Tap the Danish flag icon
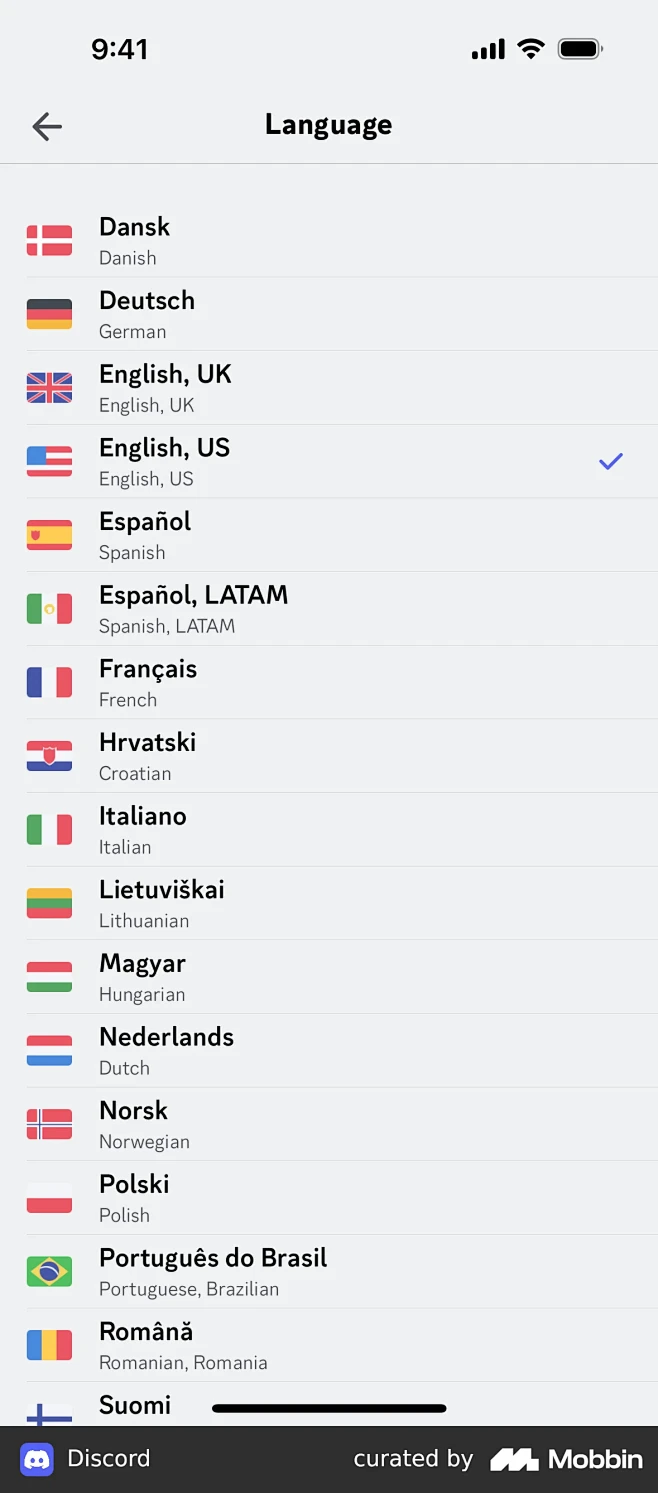Image resolution: width=658 pixels, height=1493 pixels. click(49, 240)
